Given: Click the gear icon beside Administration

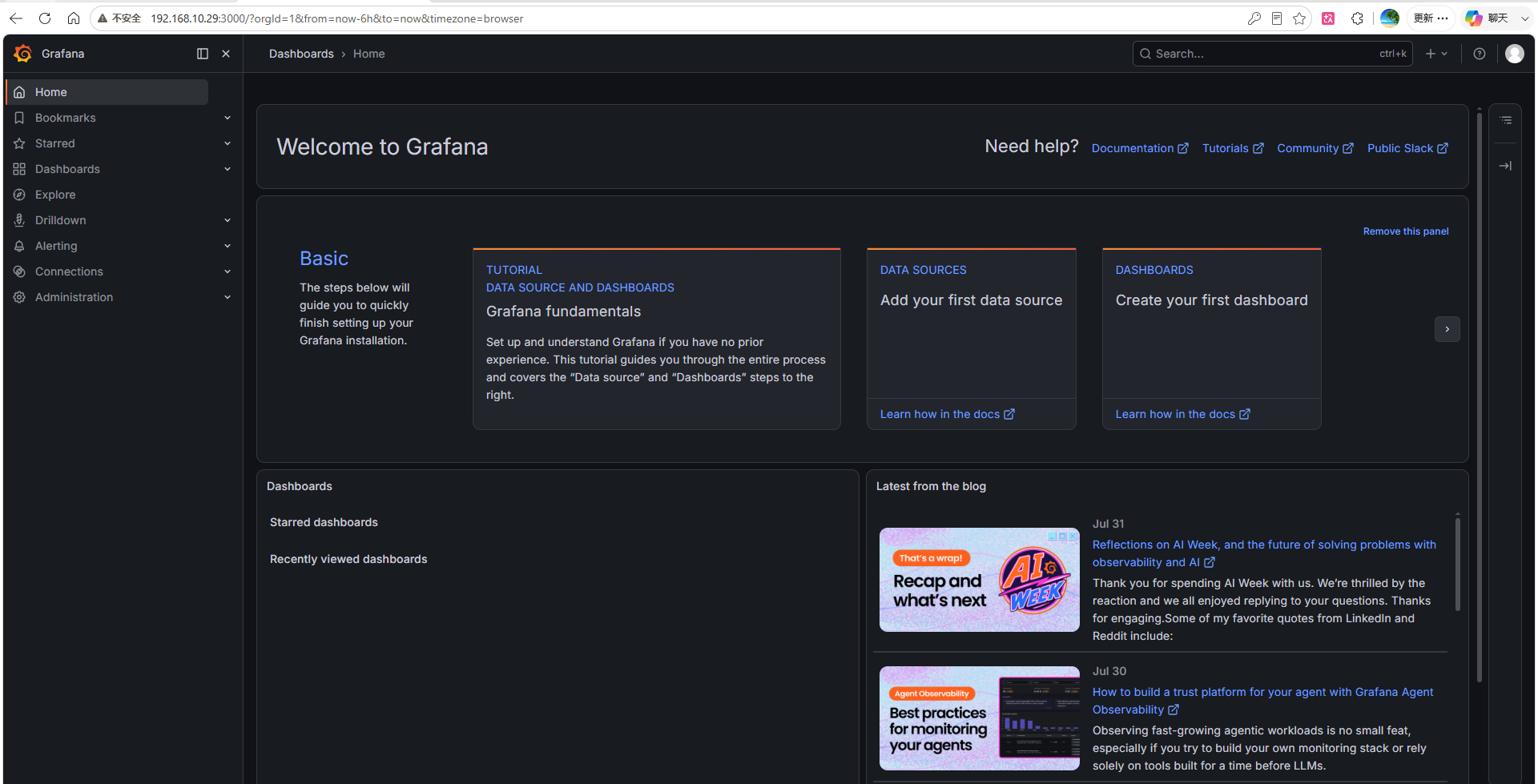Looking at the screenshot, I should click(x=19, y=297).
